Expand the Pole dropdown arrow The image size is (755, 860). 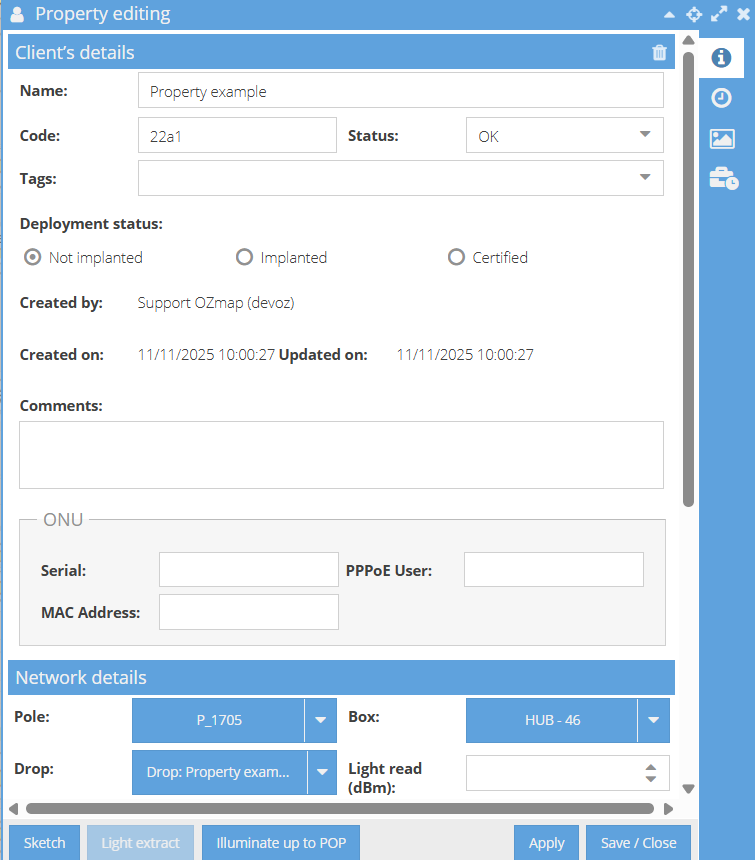tap(321, 720)
